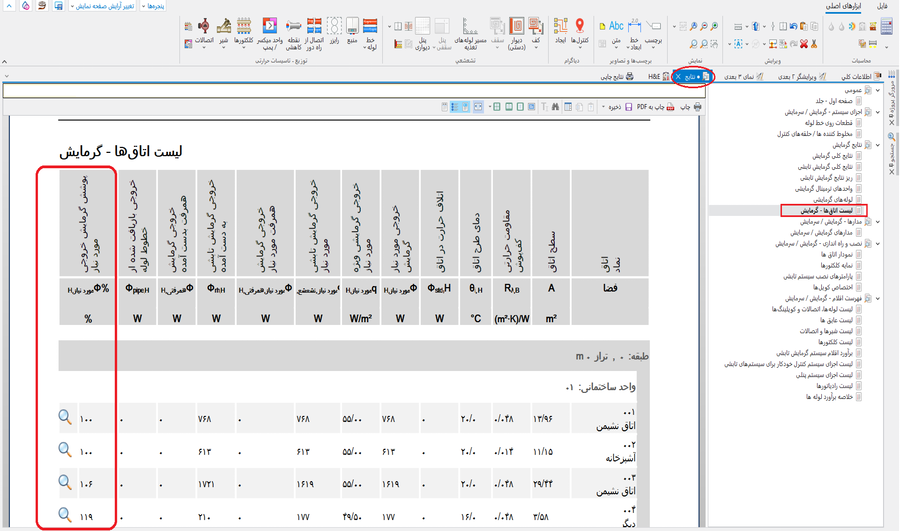The width and height of the screenshot is (900, 531).
Task: Close the Results (نتایج) tab
Action: 678,76
